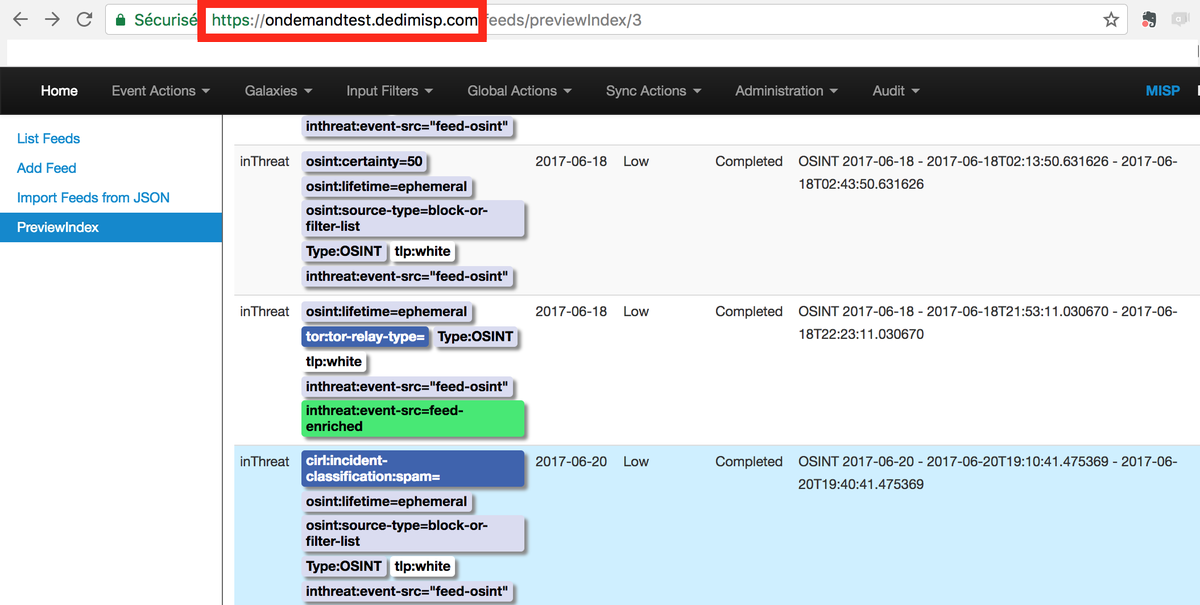1200x605 pixels.
Task: Toggle the green inthreat:event-src=feed-enriched tag
Action: [x=413, y=418]
